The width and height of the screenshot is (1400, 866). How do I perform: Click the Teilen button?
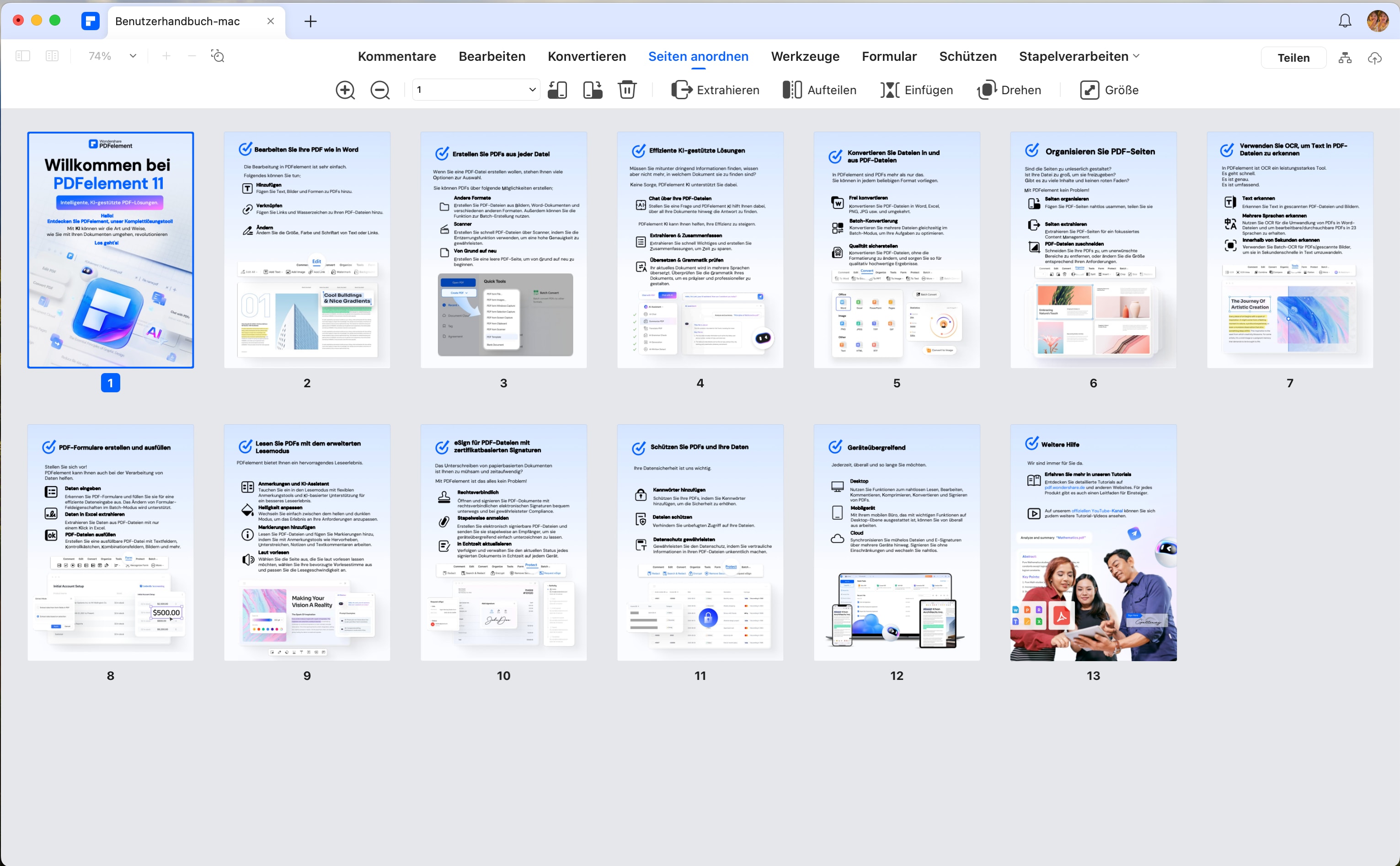(x=1293, y=58)
